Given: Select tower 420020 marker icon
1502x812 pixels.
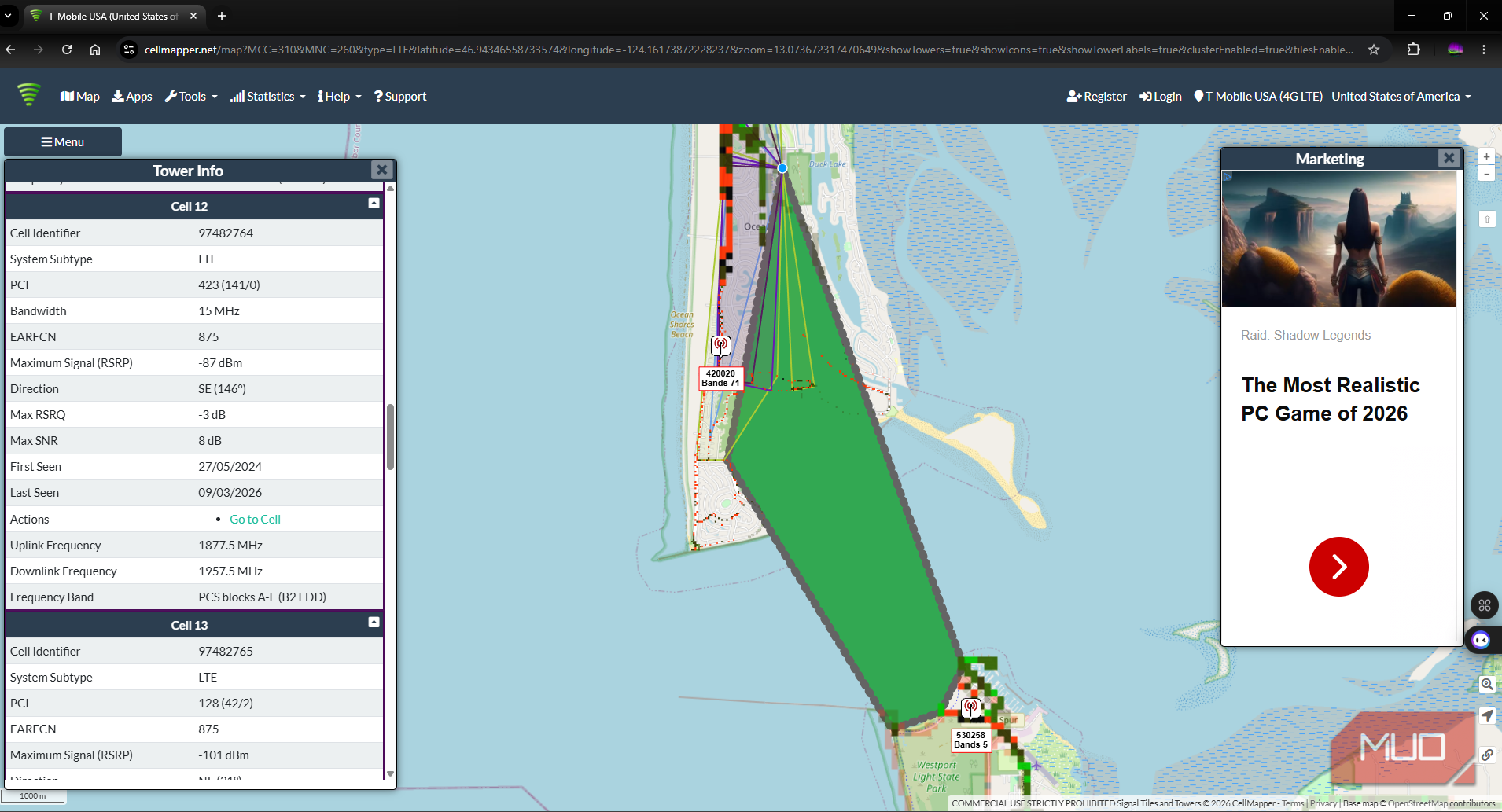Looking at the screenshot, I should click(x=720, y=345).
